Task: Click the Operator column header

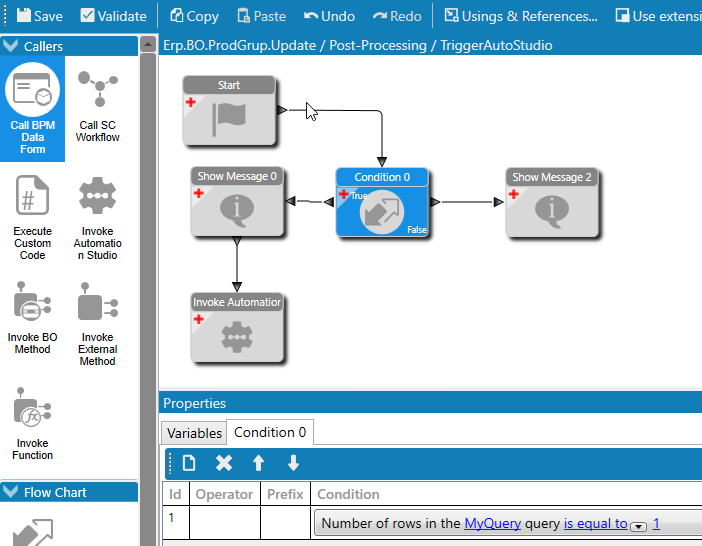Action: (225, 494)
